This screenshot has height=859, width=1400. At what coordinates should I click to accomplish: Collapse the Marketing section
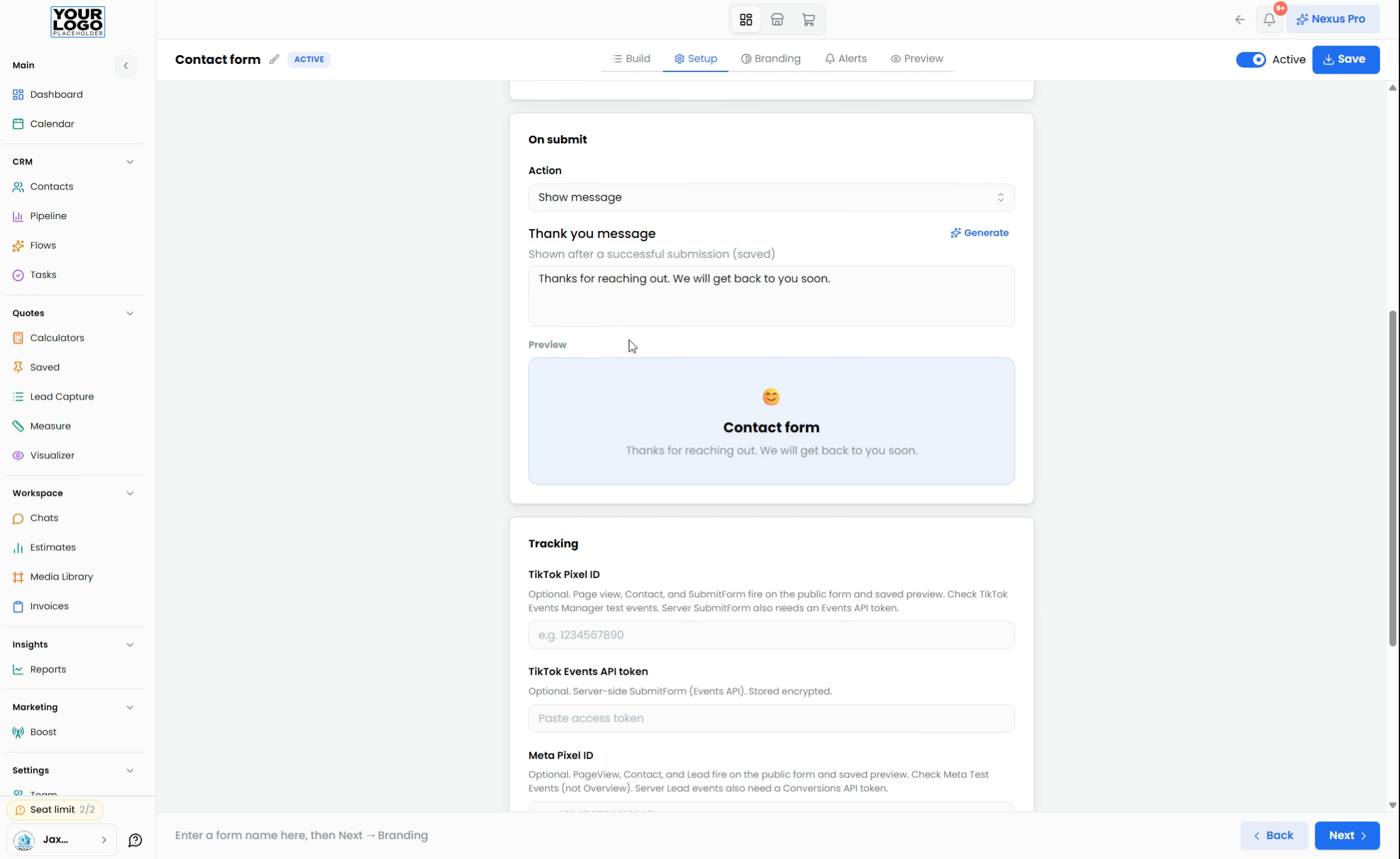(x=130, y=707)
